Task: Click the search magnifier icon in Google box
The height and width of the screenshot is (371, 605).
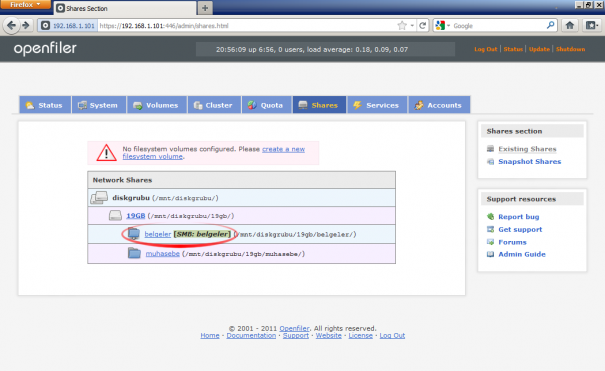Action: point(551,25)
